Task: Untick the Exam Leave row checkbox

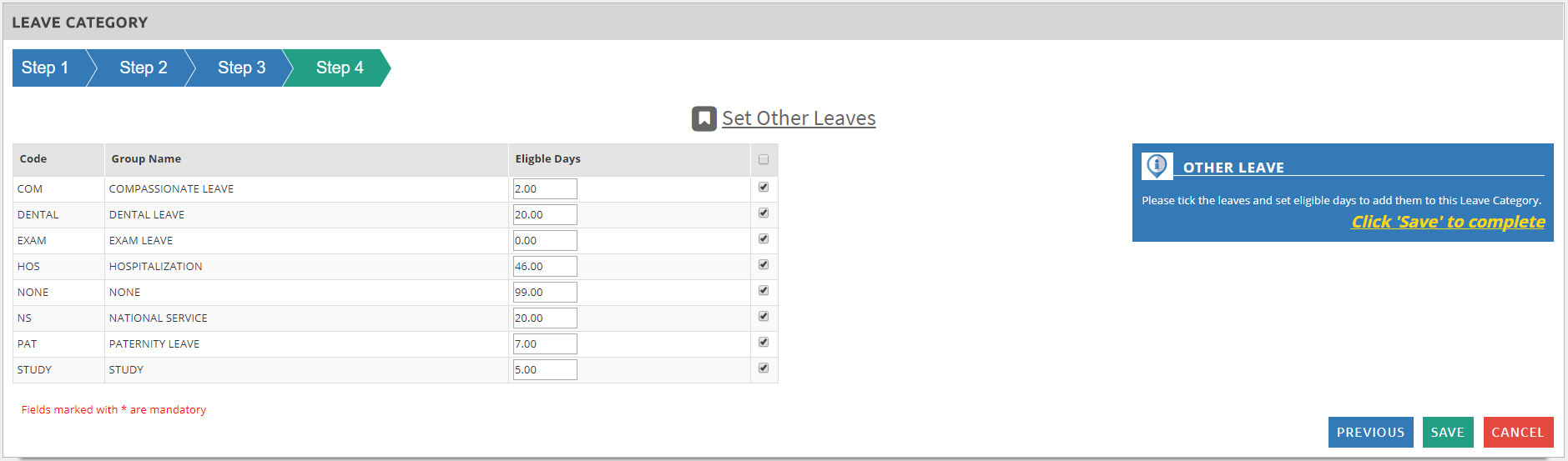Action: (764, 239)
